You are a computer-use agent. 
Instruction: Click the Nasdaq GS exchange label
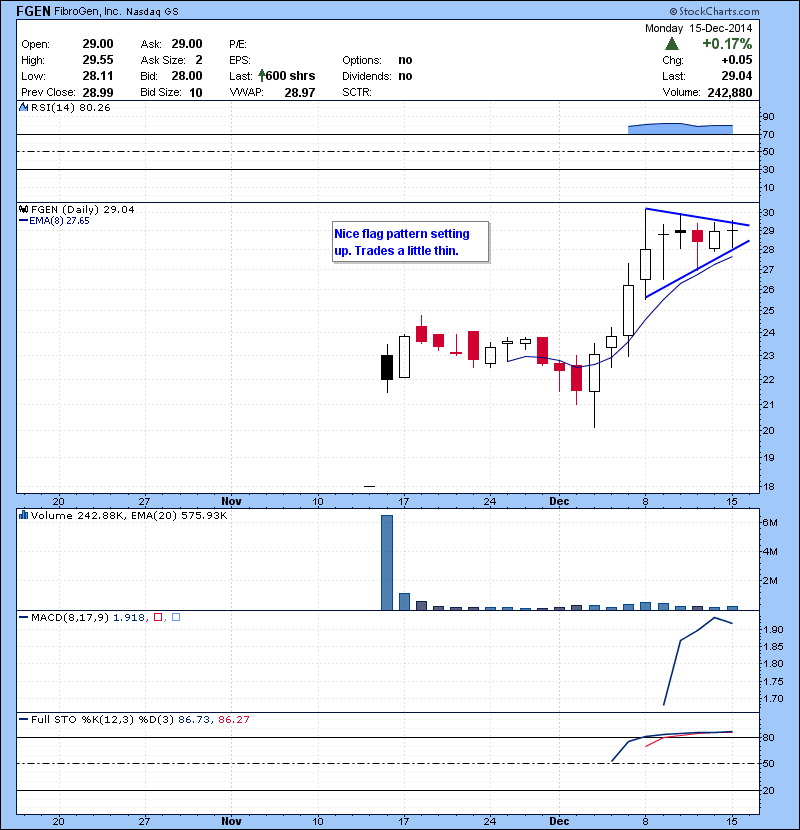click(152, 12)
